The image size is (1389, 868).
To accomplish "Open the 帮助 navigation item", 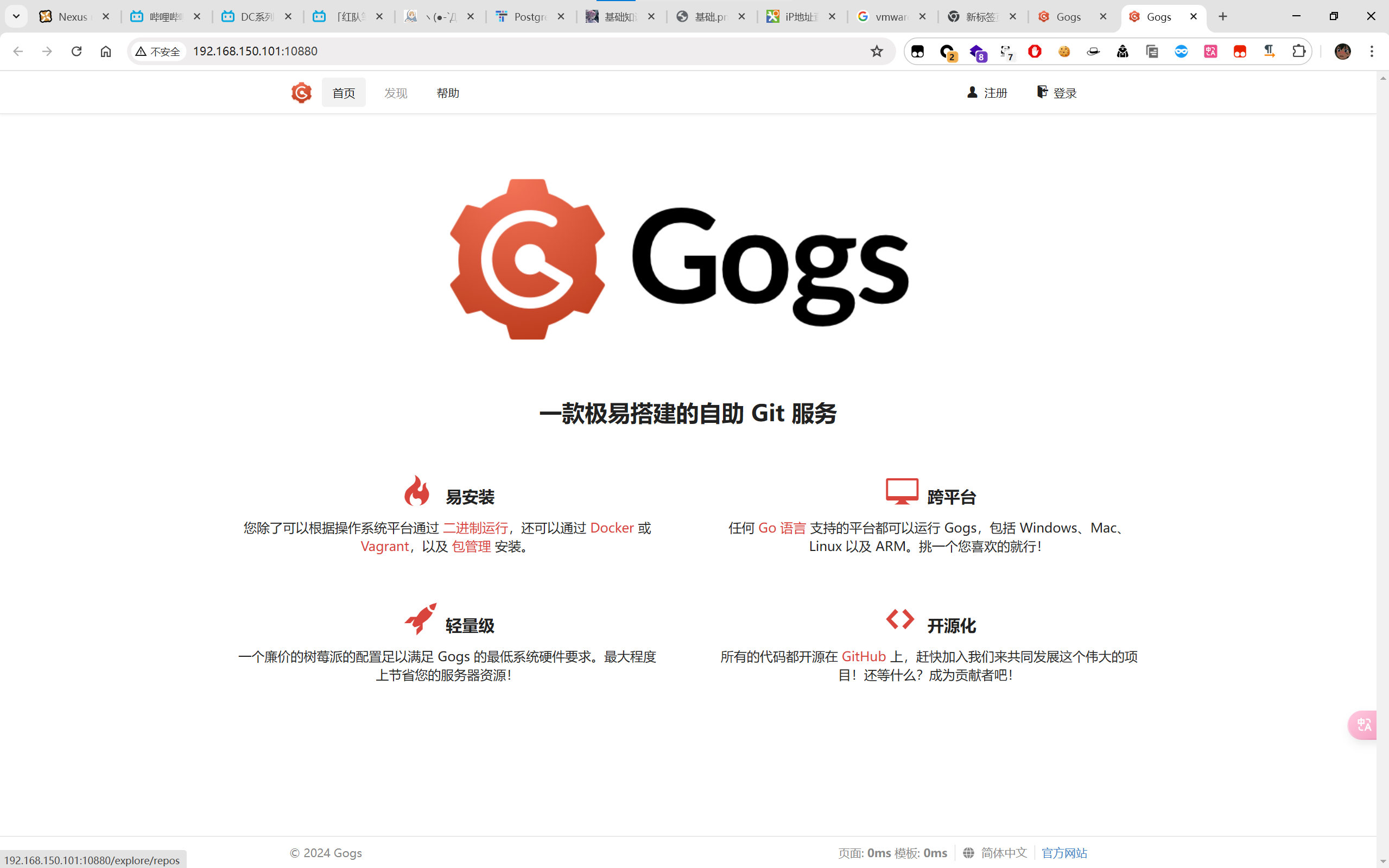I will click(448, 92).
